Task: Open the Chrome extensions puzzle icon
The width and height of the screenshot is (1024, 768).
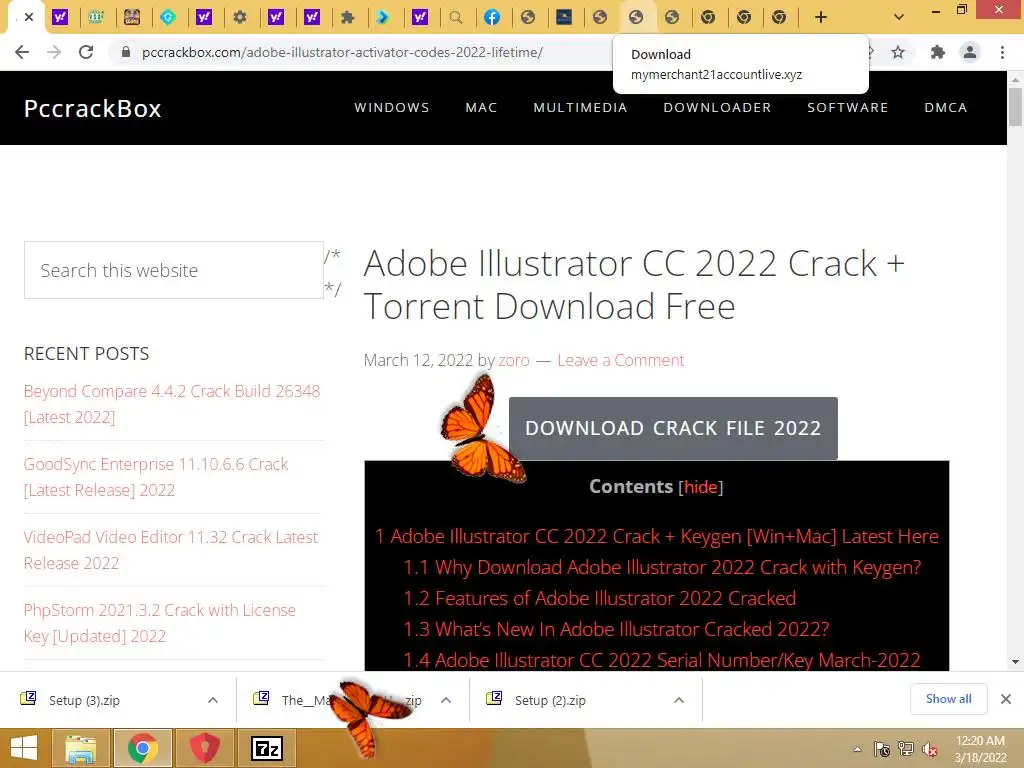Action: point(937,52)
